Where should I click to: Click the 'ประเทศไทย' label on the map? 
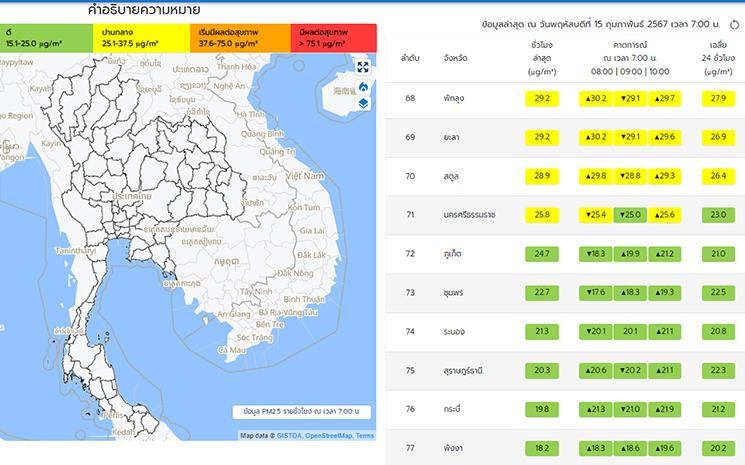pos(132,196)
